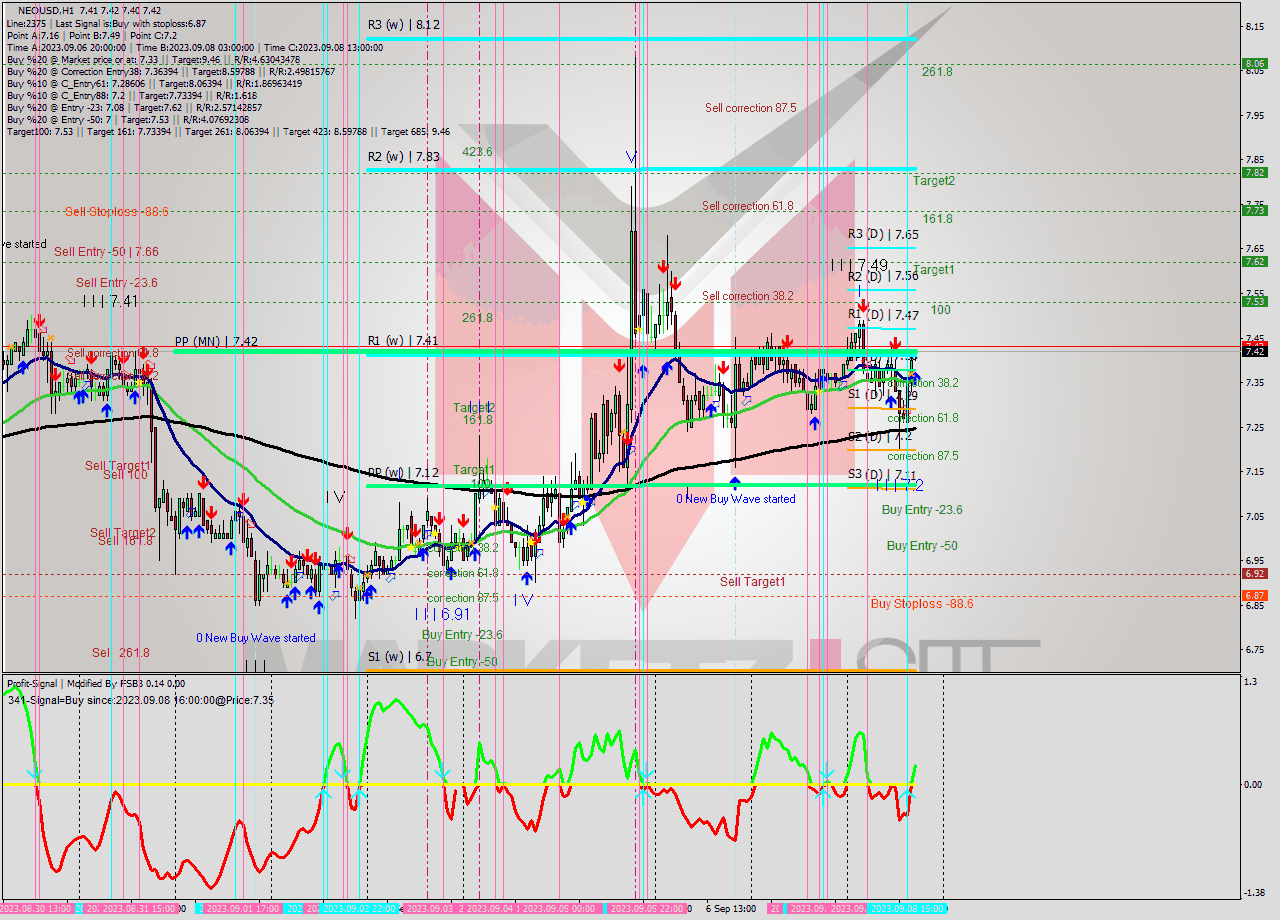Select the 'R1 (w) | 7.41' pivot label
The height and width of the screenshot is (920, 1280).
403,340
